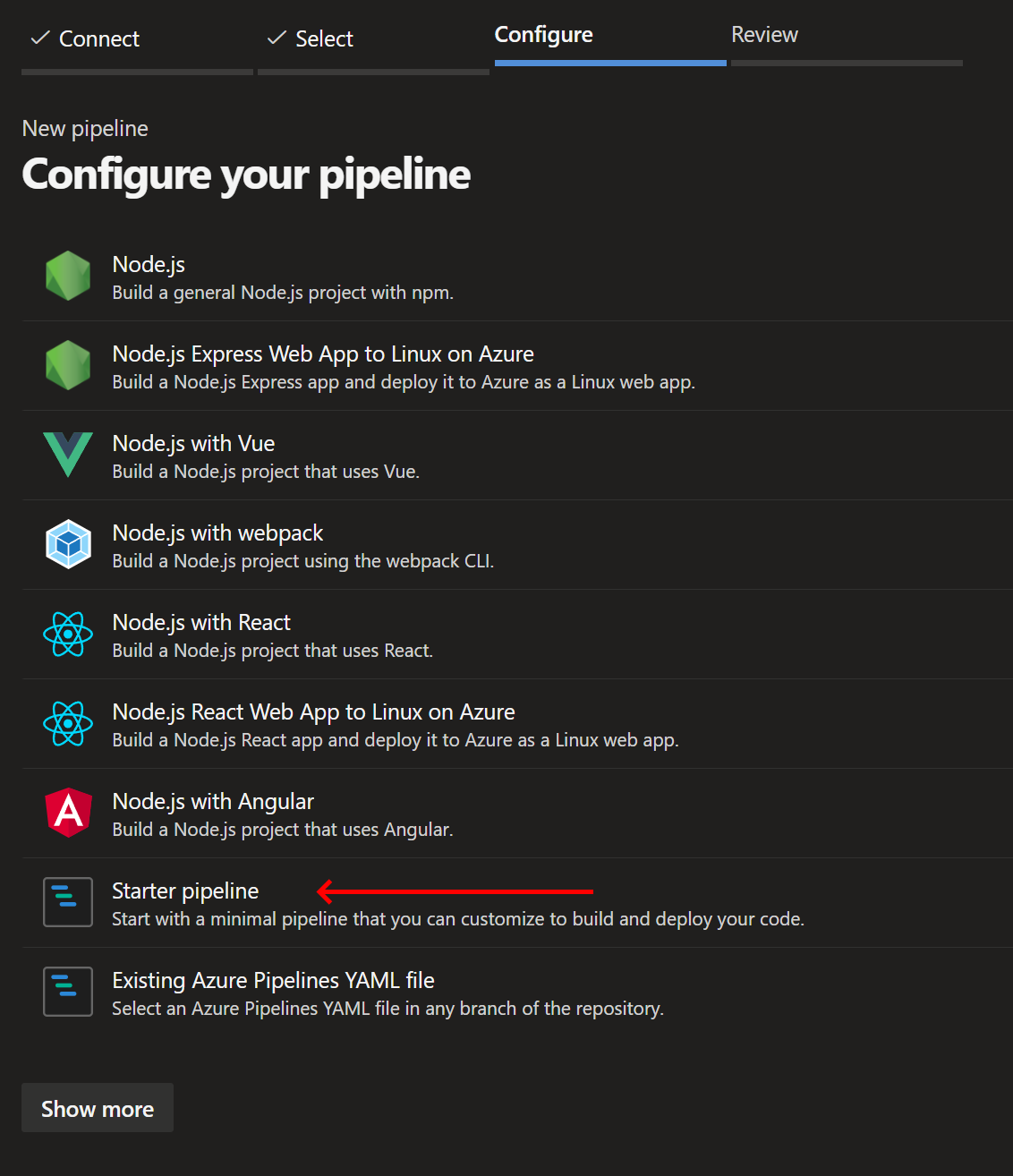Select the Node.js hexagon icon

click(67, 276)
